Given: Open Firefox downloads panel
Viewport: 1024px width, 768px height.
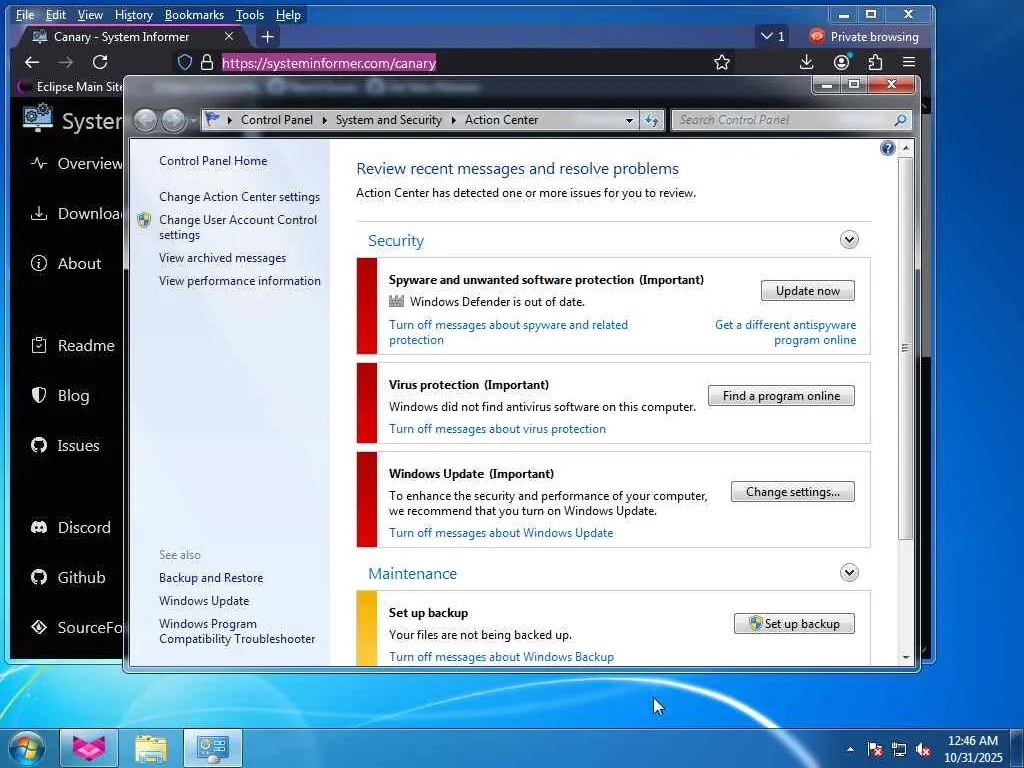Looking at the screenshot, I should tap(807, 62).
